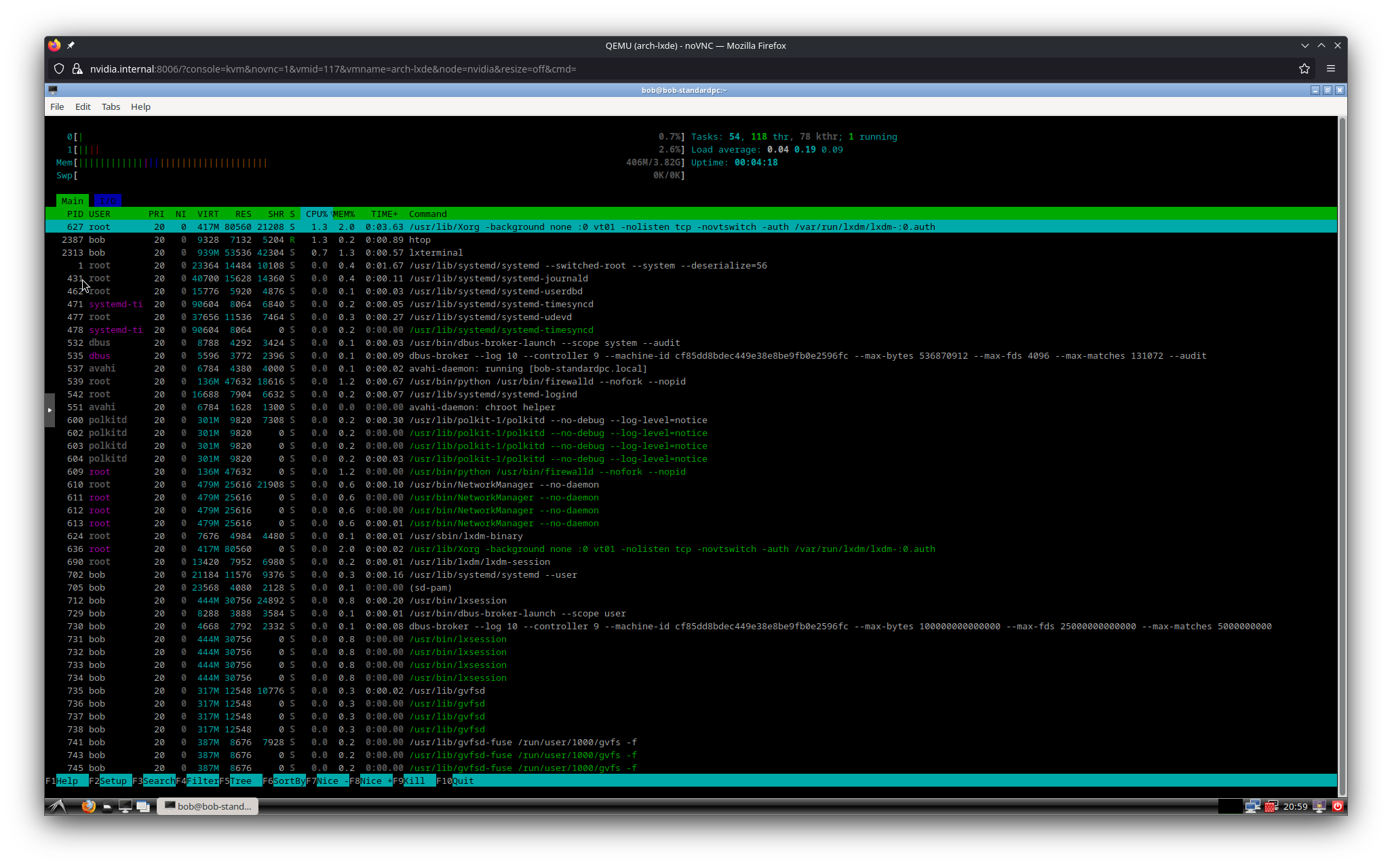Open the tab list dropdown chevron in Firefox

pyautogui.click(x=1304, y=45)
